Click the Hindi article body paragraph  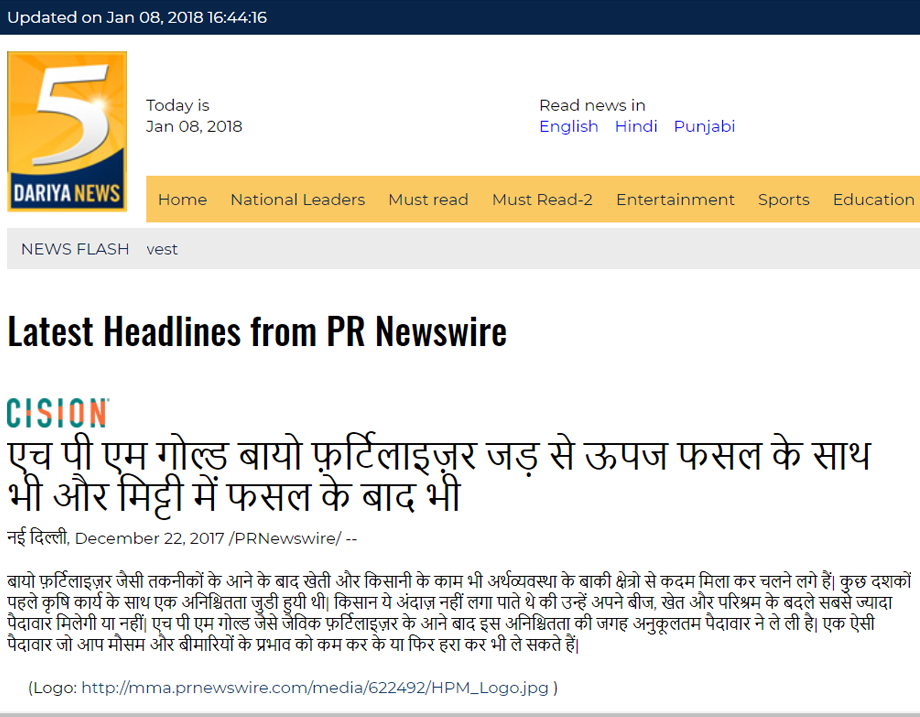[x=459, y=613]
